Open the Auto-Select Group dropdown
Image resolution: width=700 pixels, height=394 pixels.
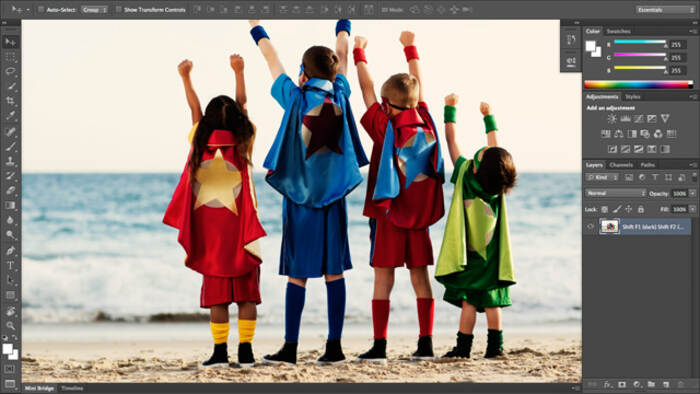94,9
